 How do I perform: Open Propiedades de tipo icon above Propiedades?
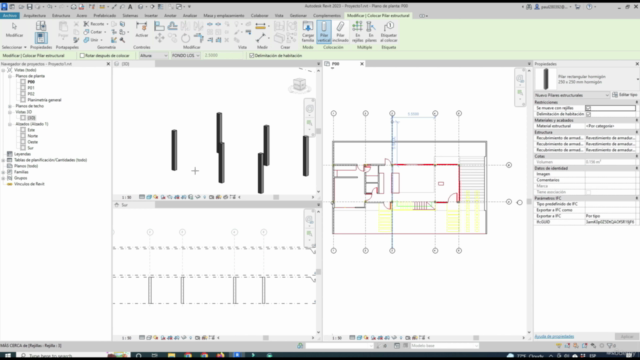pos(41,26)
